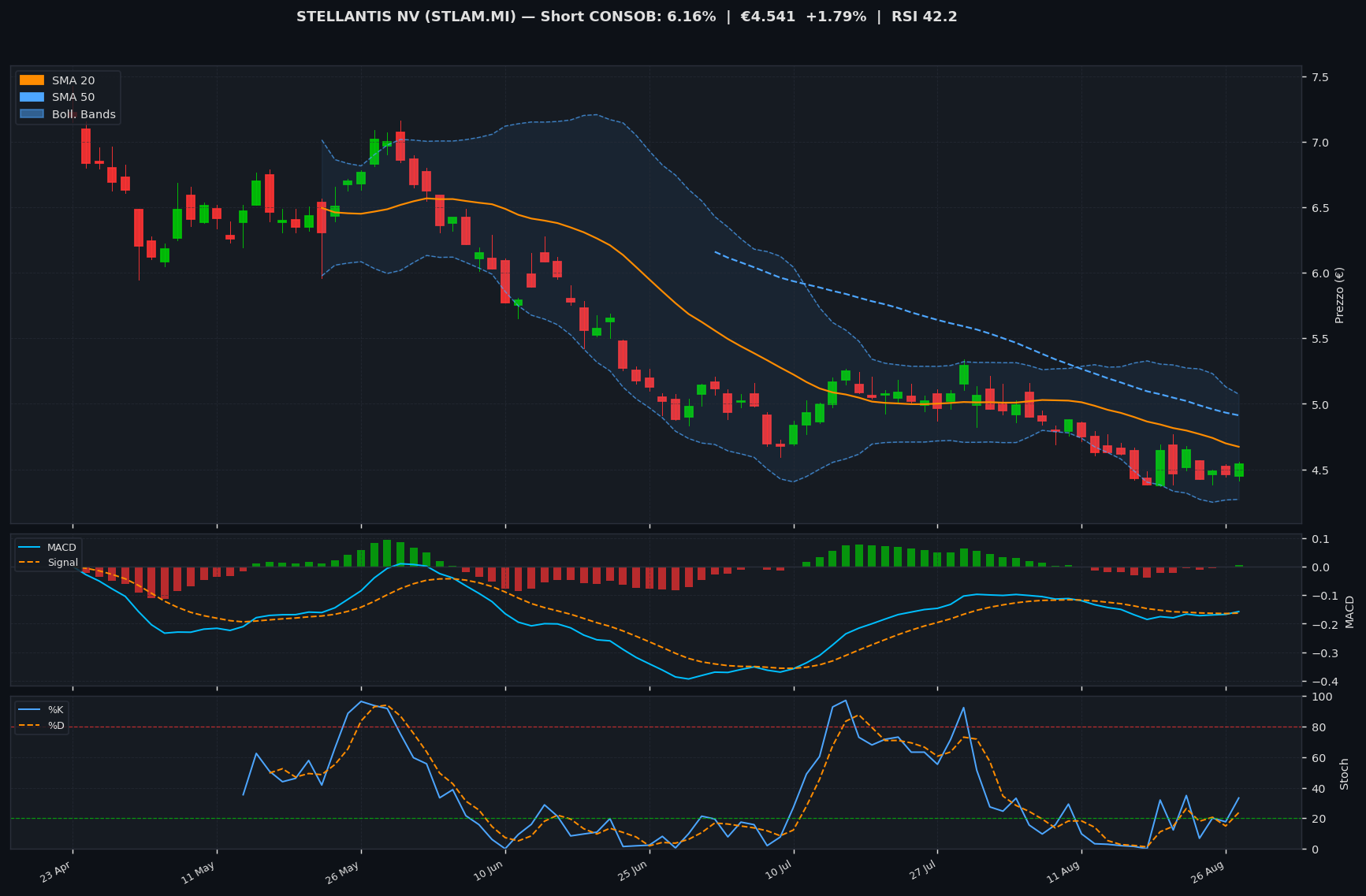Click the 6.5 price axis tick
The width and height of the screenshot is (1366, 896).
(1320, 208)
